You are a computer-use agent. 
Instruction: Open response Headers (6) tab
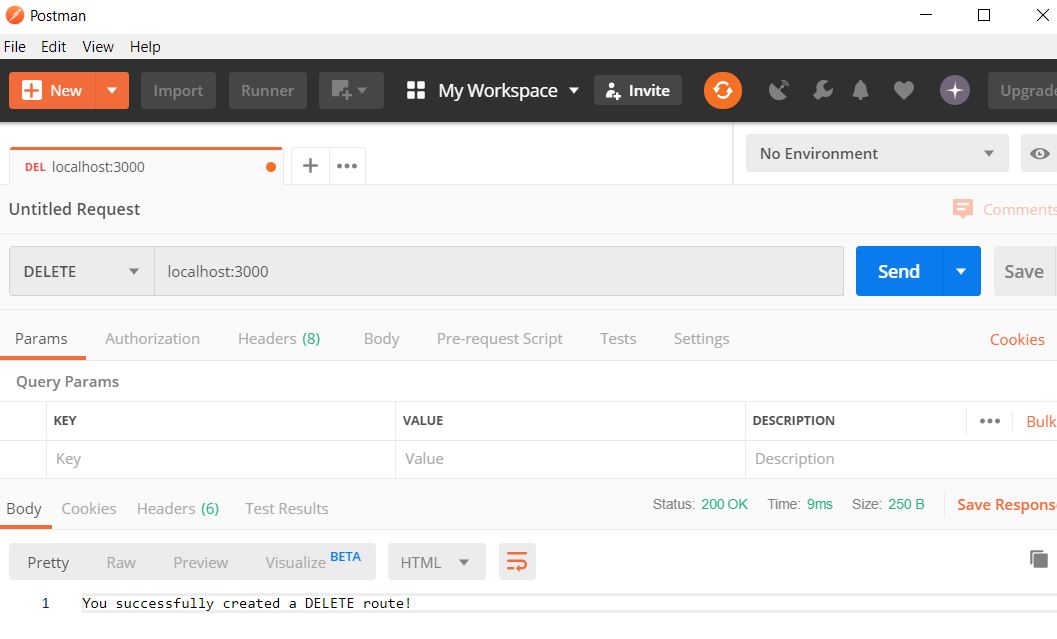178,508
